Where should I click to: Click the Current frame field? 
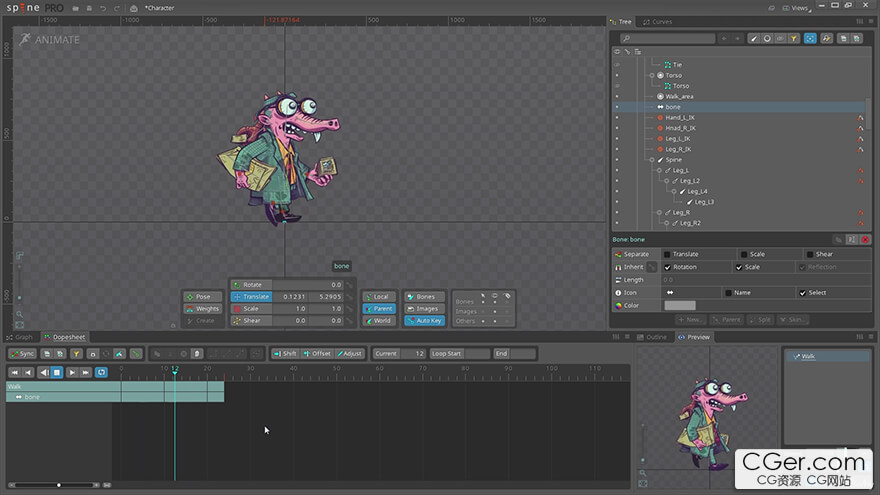pos(400,354)
